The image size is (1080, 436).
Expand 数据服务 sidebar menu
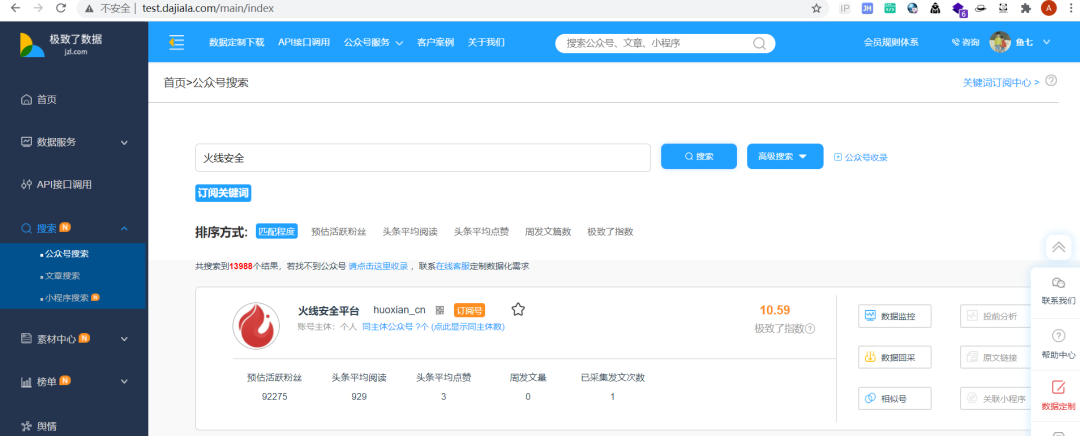tap(74, 142)
